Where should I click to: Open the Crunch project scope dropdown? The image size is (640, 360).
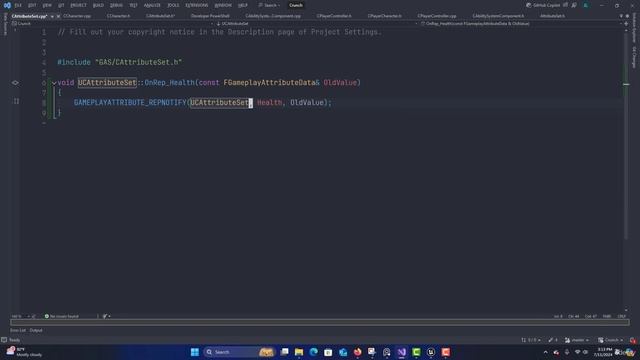click(x=111, y=24)
